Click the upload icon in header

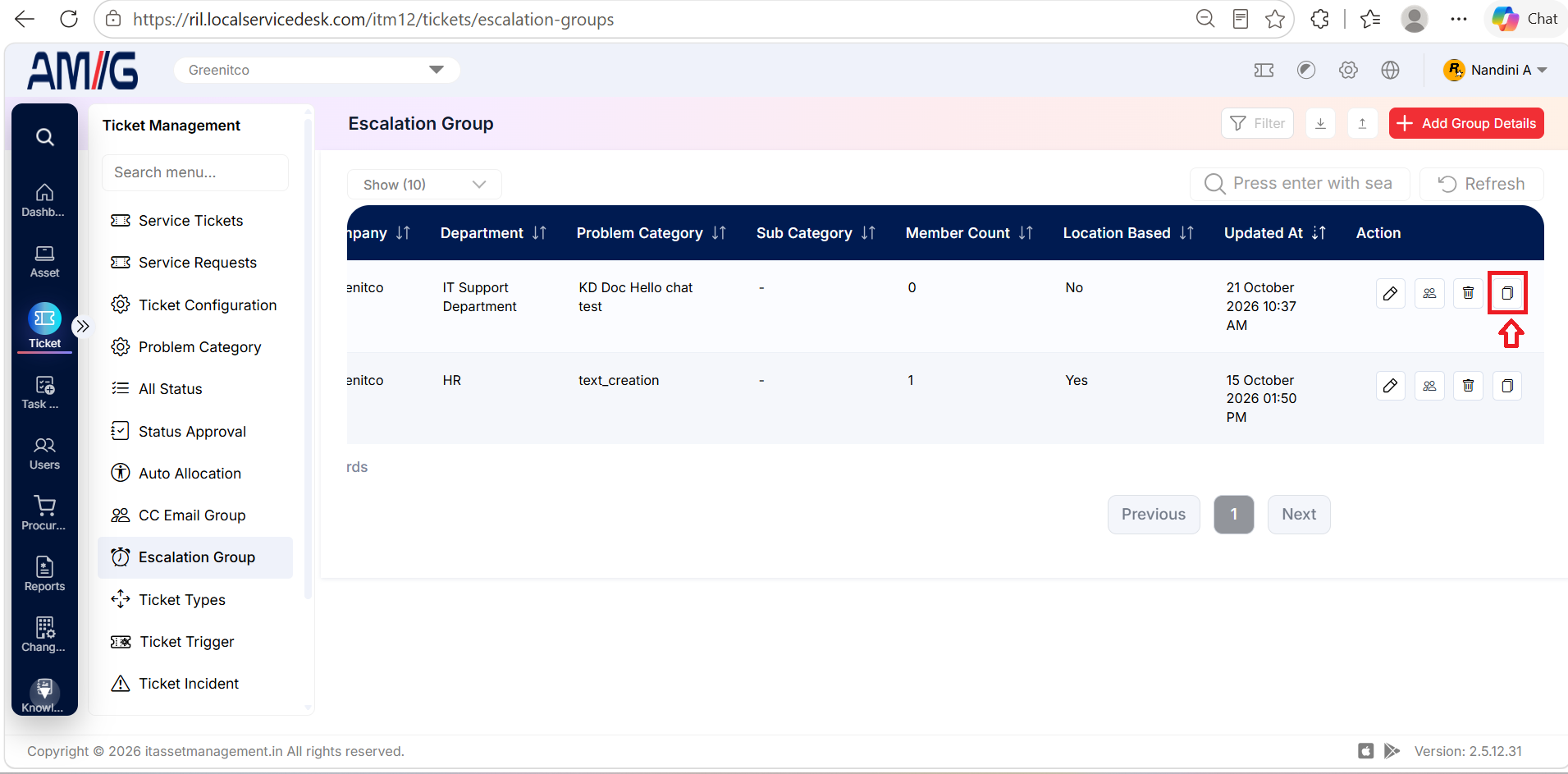(1362, 123)
